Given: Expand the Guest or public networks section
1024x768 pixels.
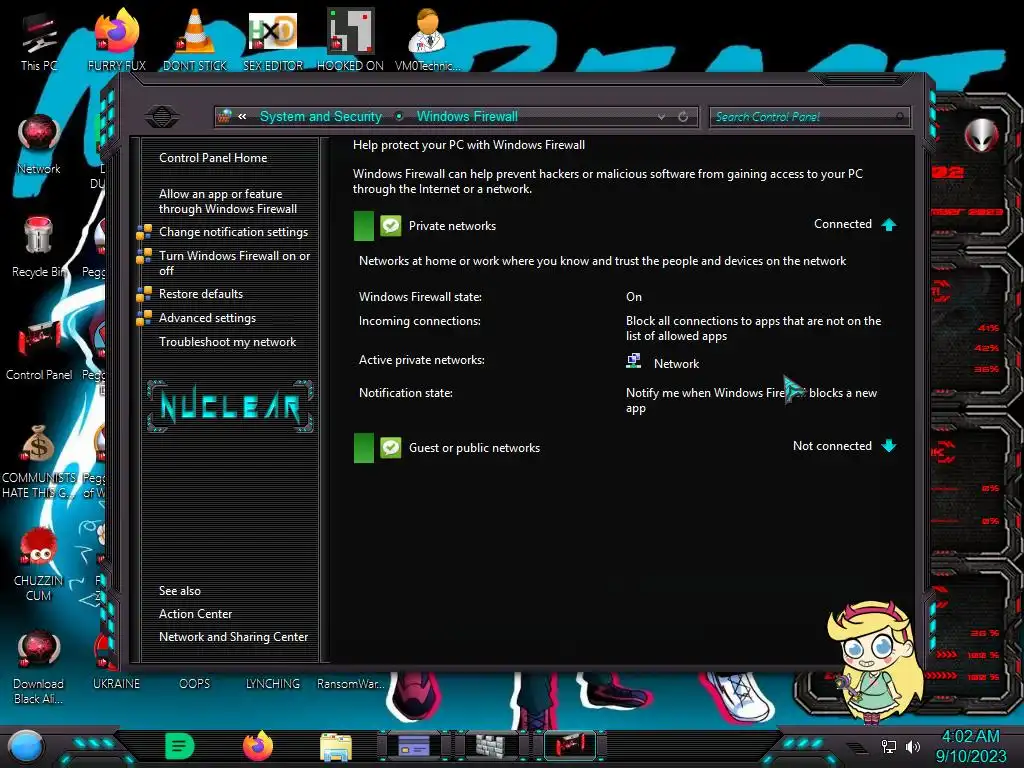Looking at the screenshot, I should [889, 446].
